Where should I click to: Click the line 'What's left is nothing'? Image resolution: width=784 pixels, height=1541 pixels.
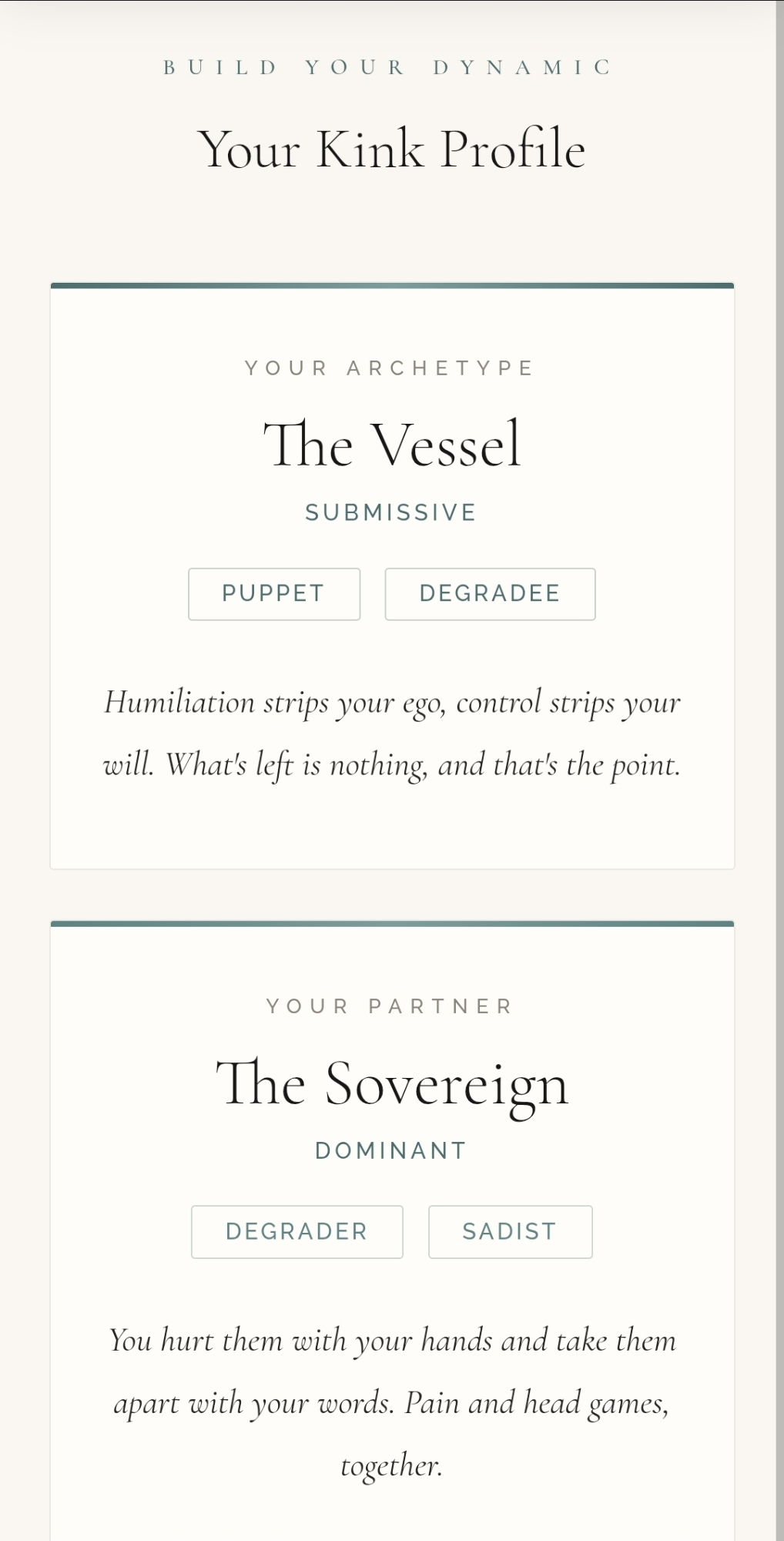[x=392, y=765]
